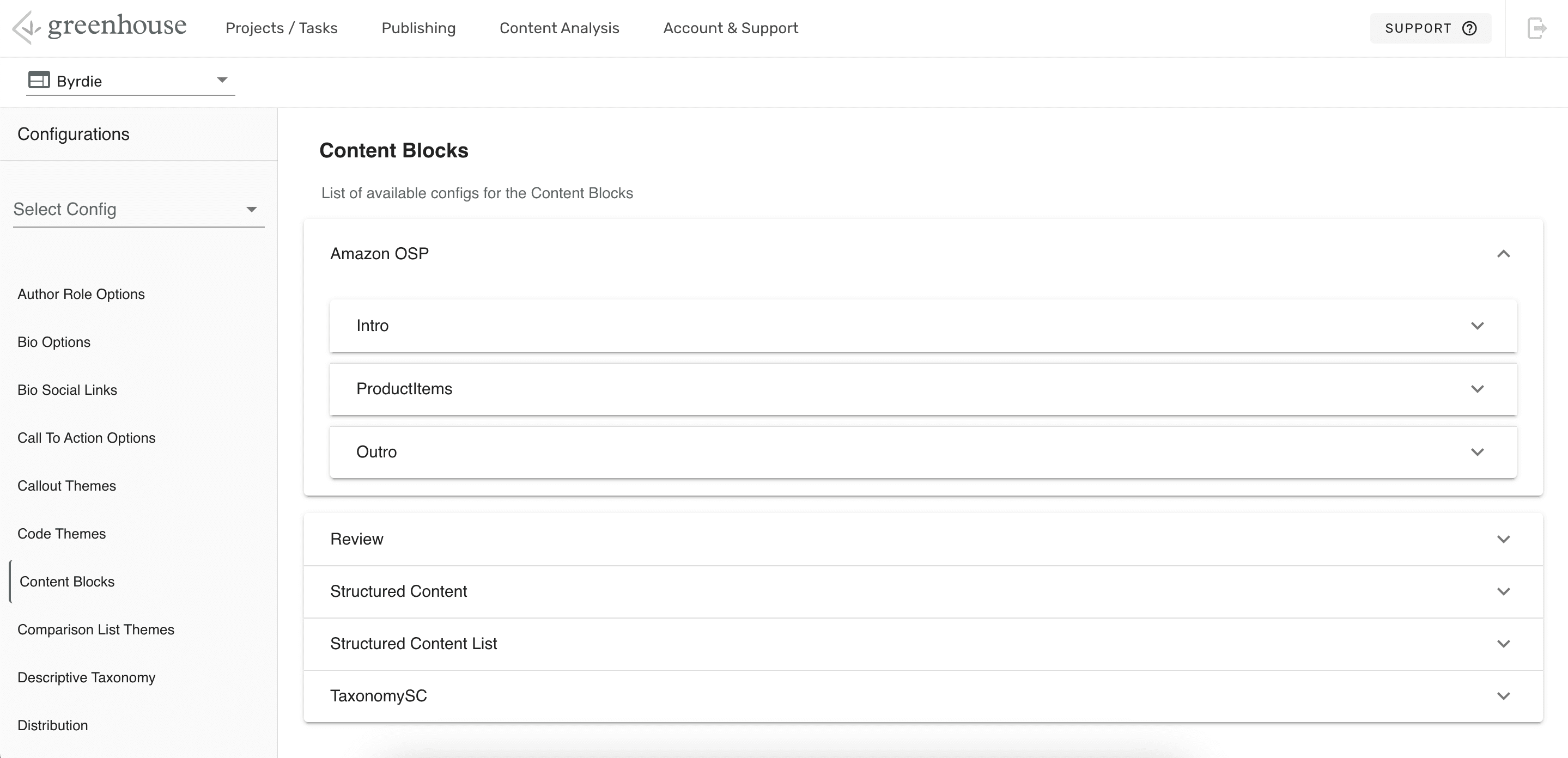Click the Byrdie site window icon
The image size is (1568, 758).
pos(39,80)
